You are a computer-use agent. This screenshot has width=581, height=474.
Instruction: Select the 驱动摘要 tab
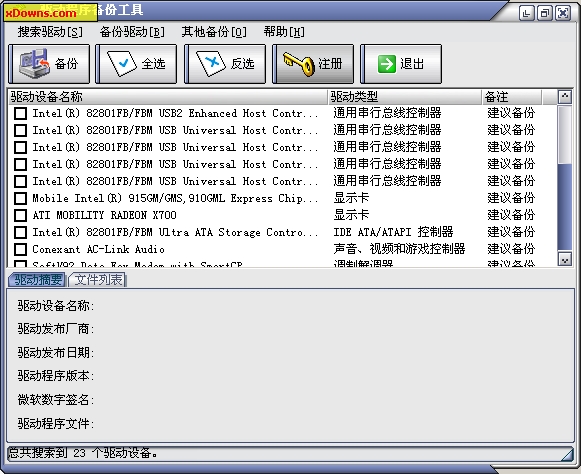click(37, 280)
